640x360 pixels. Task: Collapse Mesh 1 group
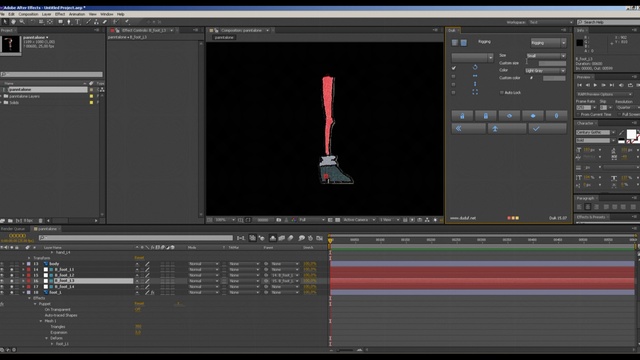[x=41, y=321]
